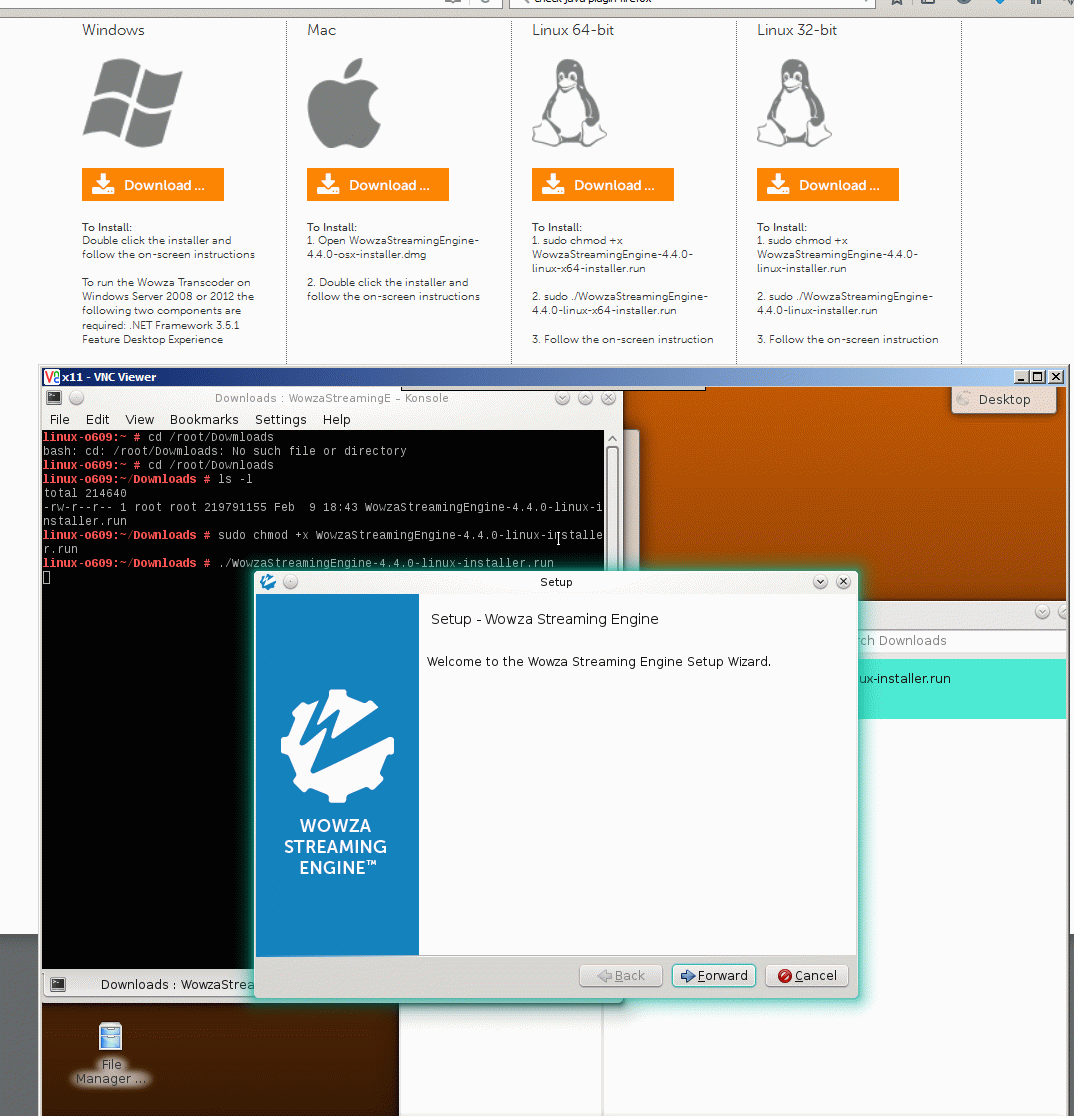The height and width of the screenshot is (1116, 1074).
Task: Click the Wowza Streaming Engine logo in Setup
Action: [337, 746]
